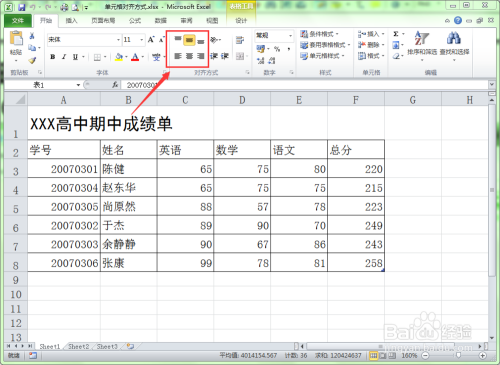The image size is (500, 365).
Task: Apply fill color with the paint bucket
Action: click(119, 57)
